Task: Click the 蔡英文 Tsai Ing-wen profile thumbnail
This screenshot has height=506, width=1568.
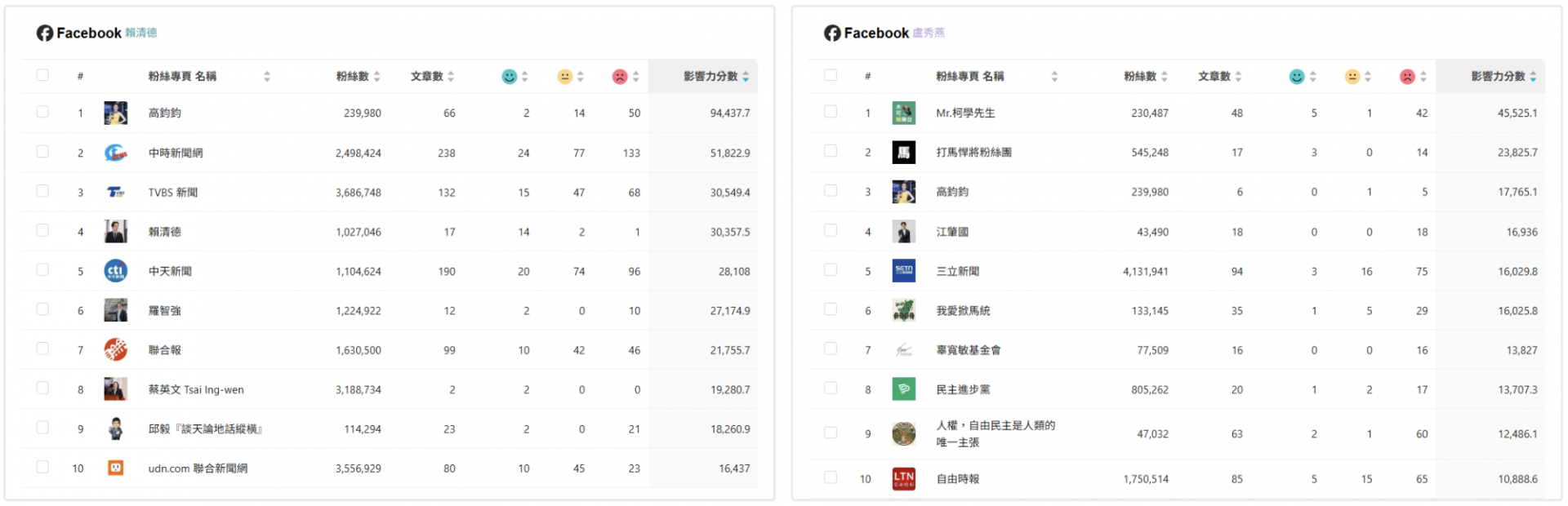Action: pos(116,389)
